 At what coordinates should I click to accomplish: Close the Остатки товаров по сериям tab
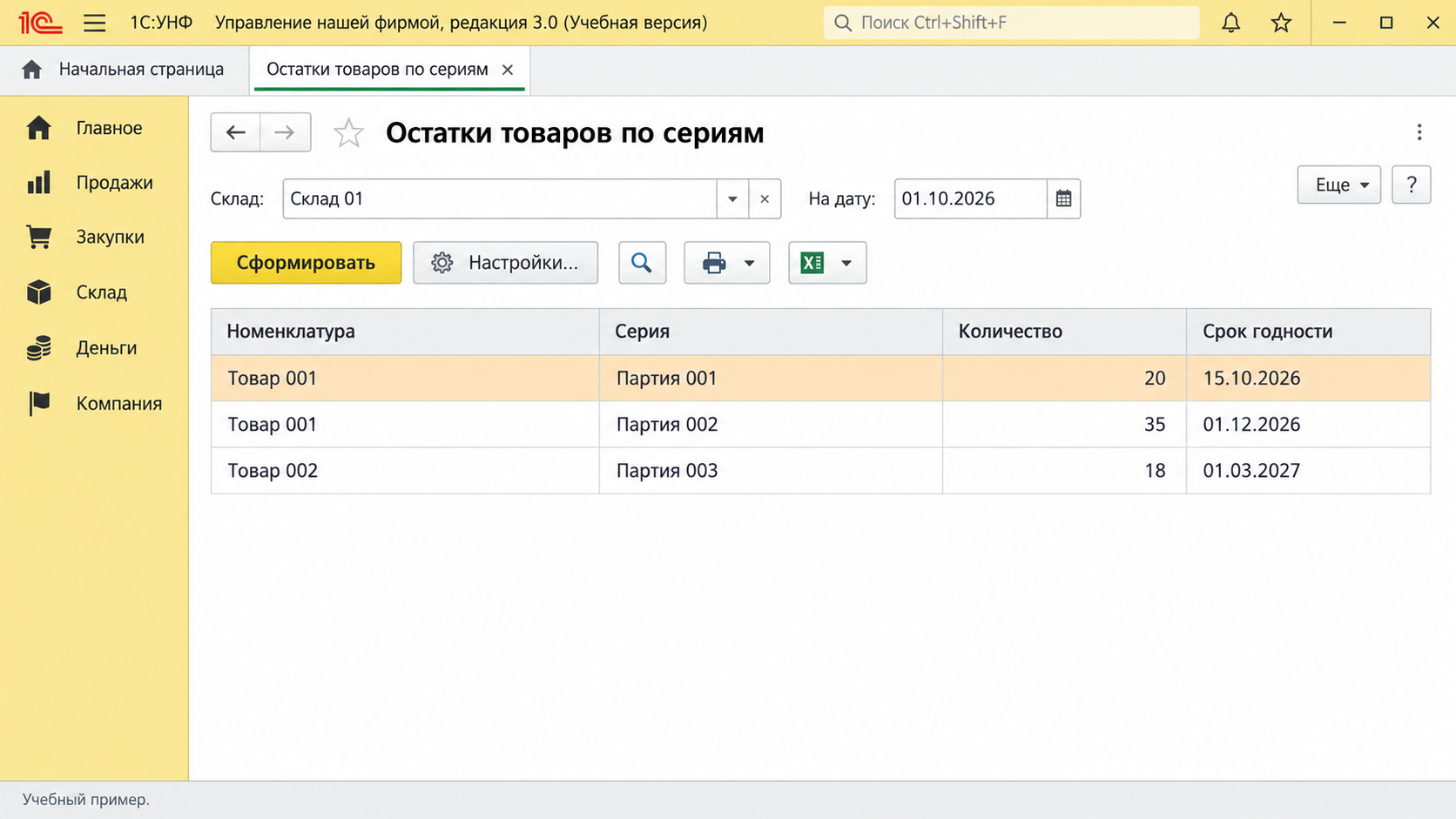(x=508, y=70)
